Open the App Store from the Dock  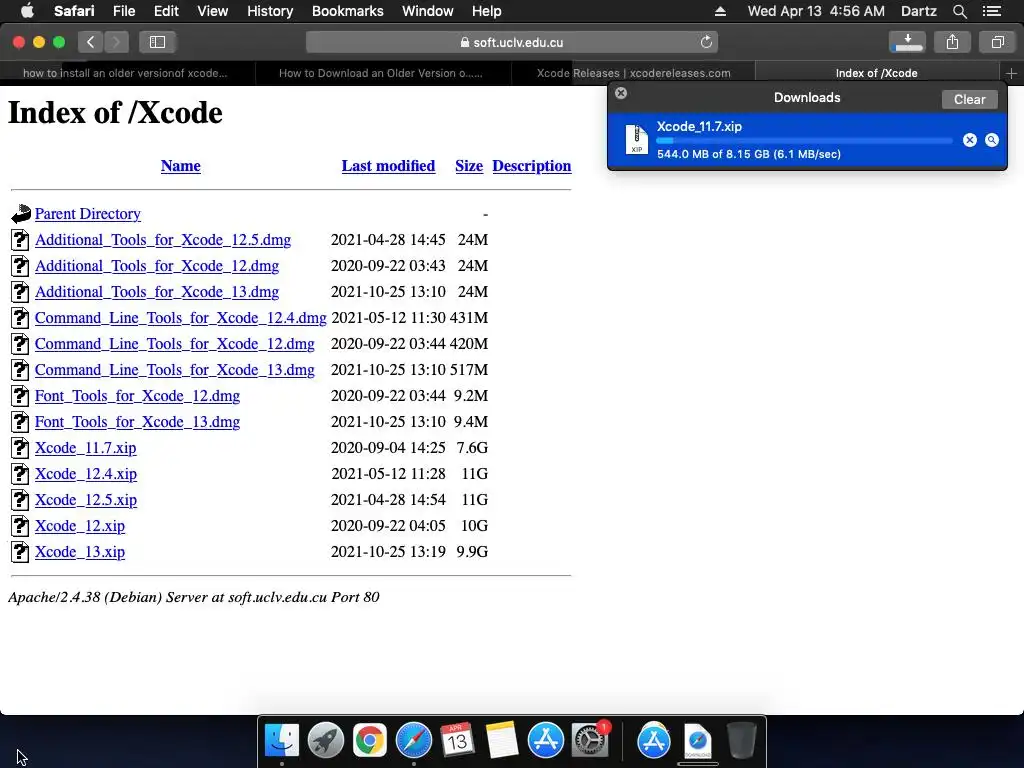point(545,741)
